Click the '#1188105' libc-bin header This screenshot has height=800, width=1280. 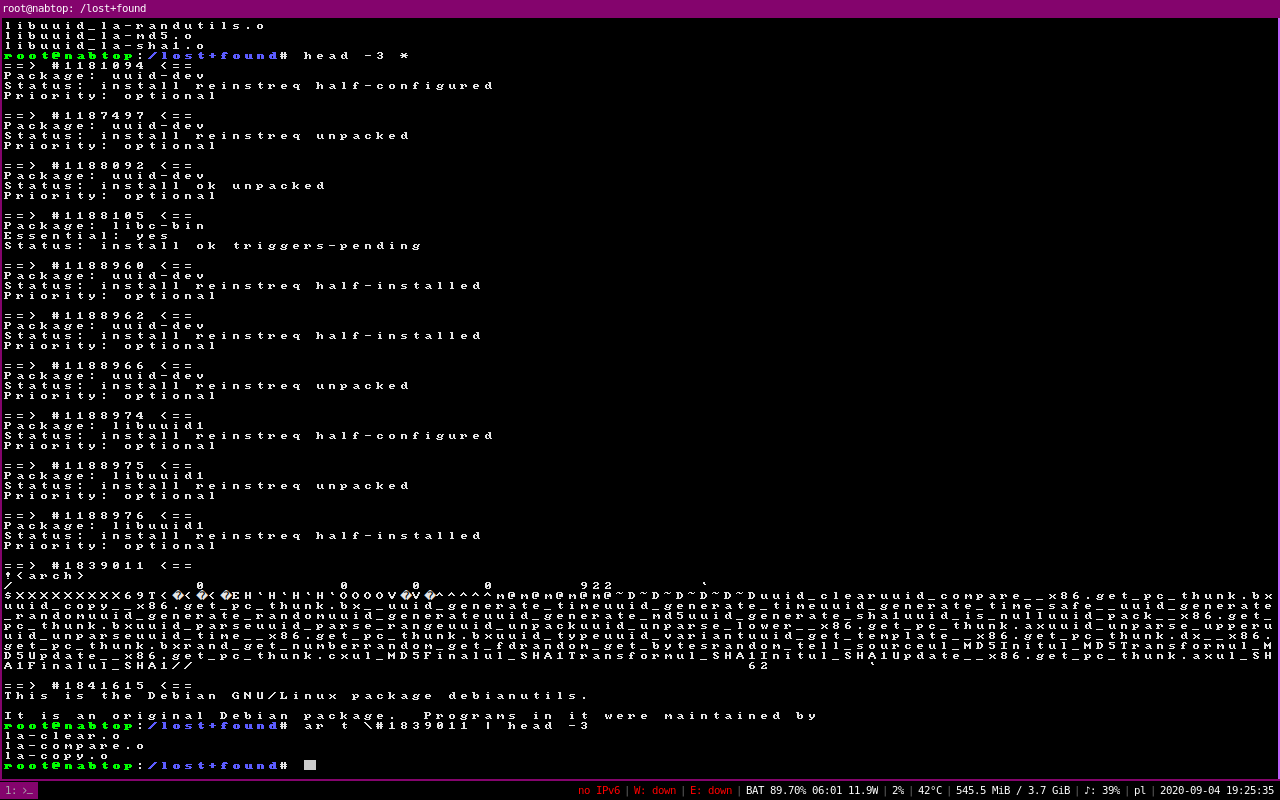coord(98,215)
